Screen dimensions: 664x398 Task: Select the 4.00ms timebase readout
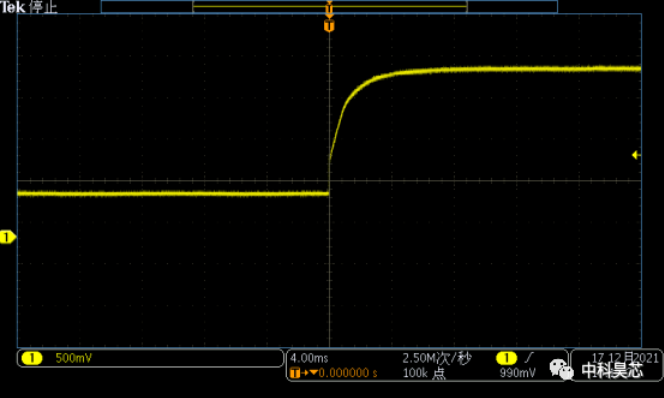coord(309,358)
